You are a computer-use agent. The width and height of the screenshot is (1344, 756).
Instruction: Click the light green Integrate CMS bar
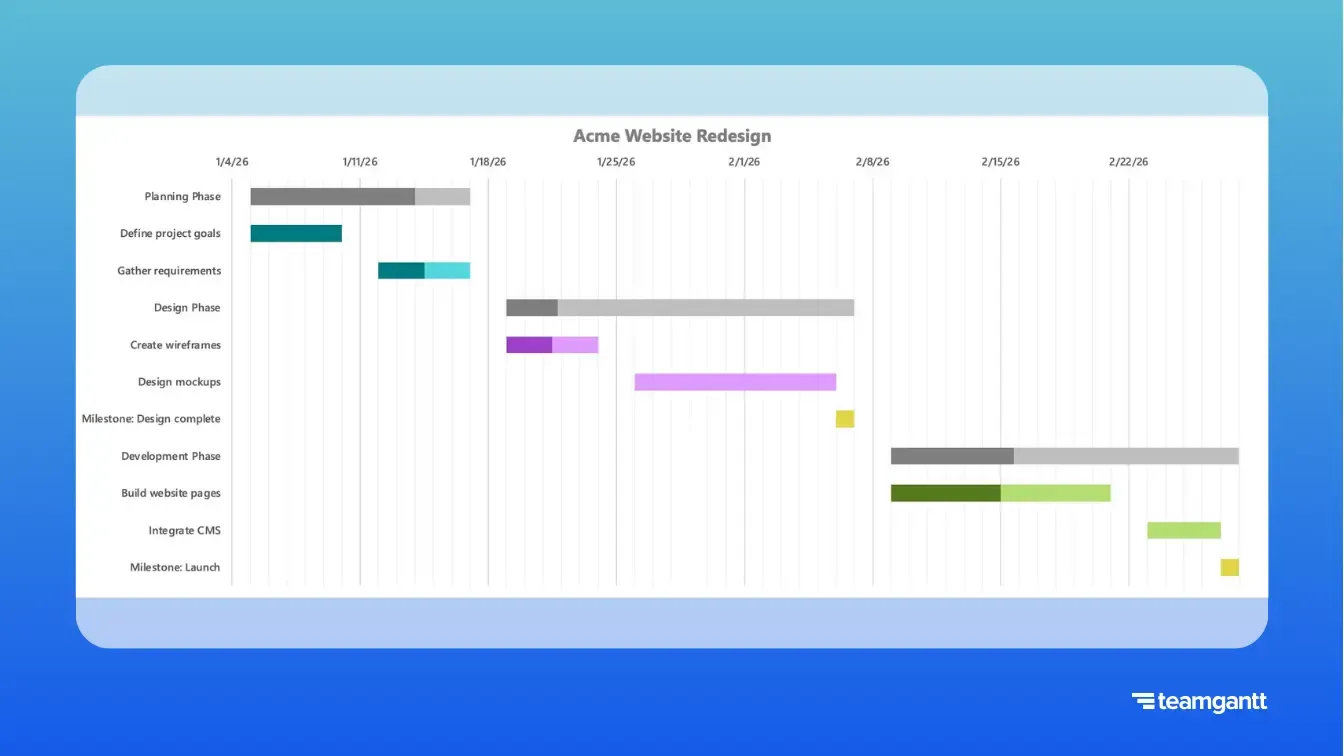coord(1184,530)
